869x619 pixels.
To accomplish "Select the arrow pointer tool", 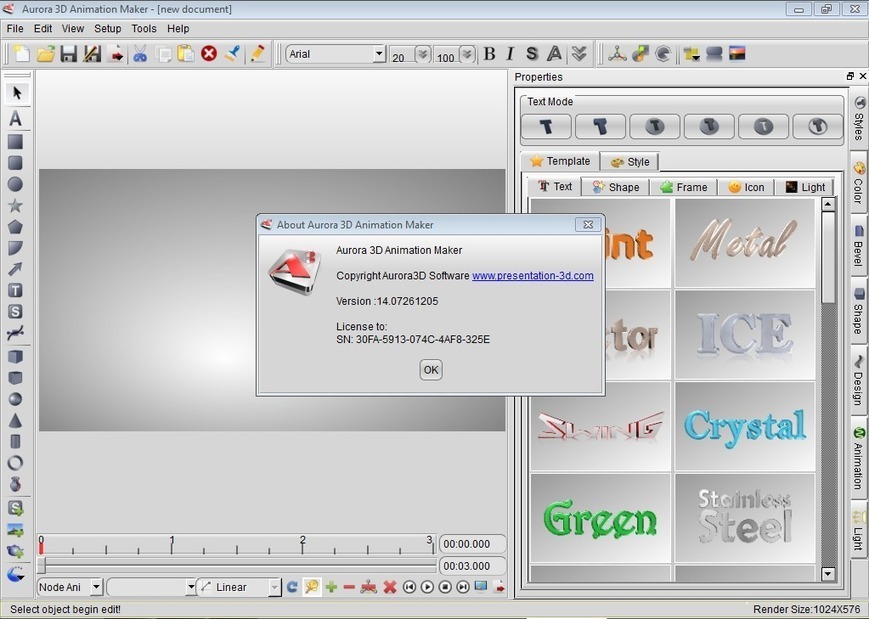I will (x=17, y=93).
